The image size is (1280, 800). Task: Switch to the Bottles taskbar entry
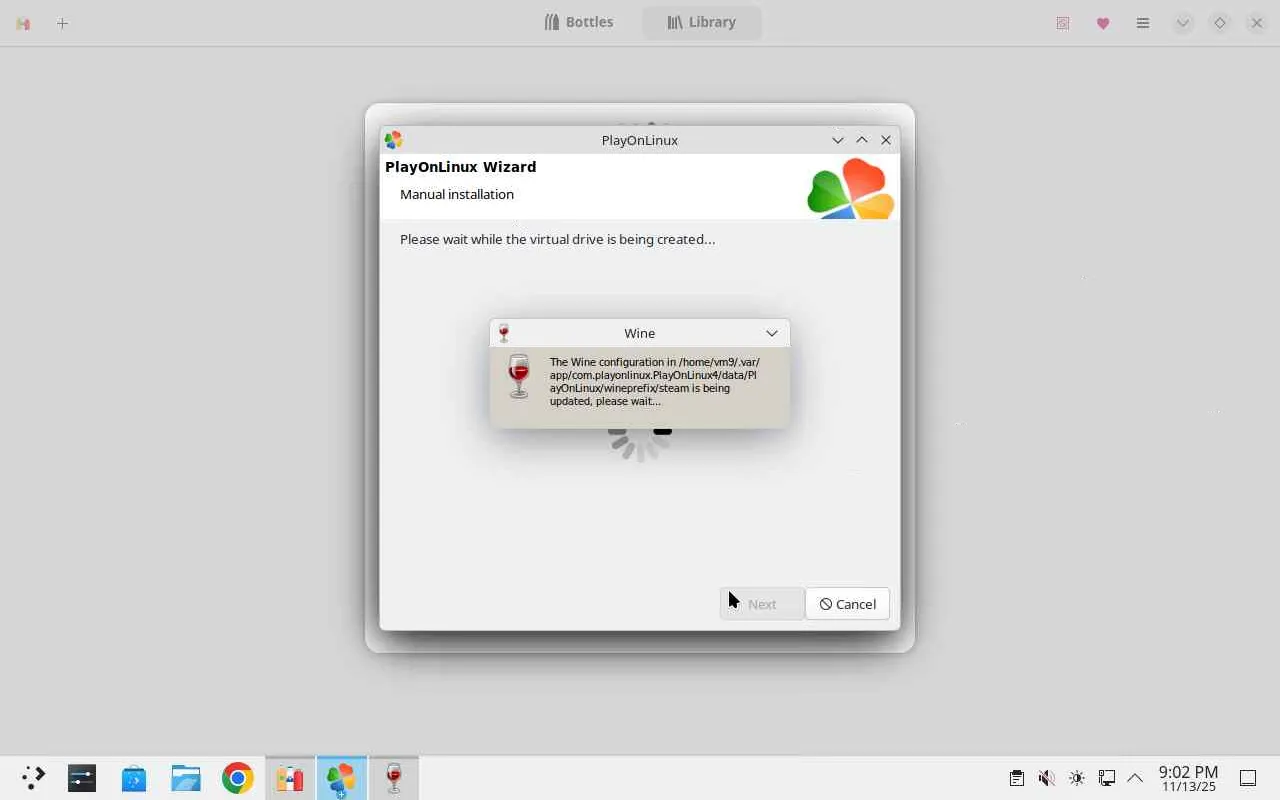point(290,778)
